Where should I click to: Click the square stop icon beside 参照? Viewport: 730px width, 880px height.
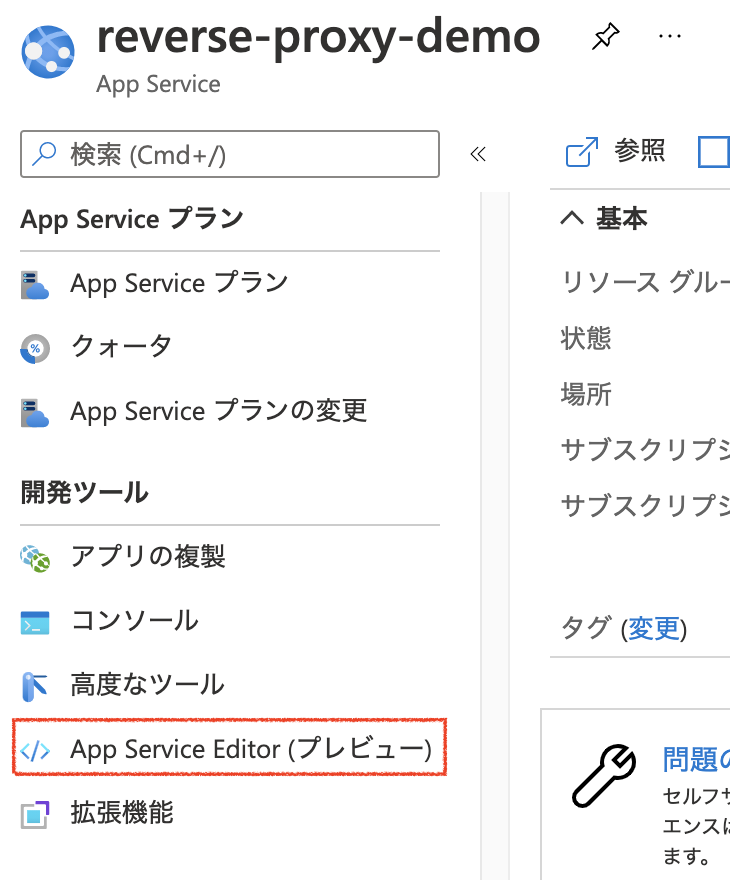click(x=714, y=152)
